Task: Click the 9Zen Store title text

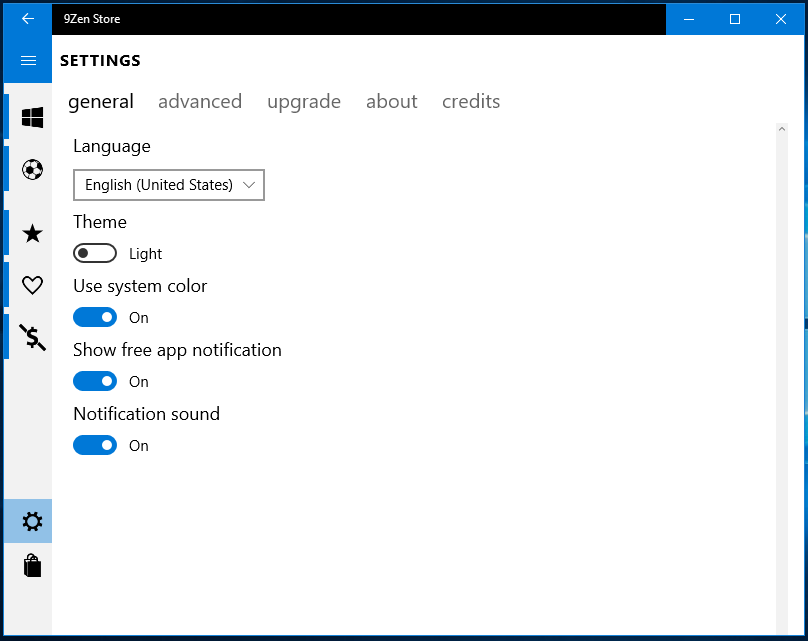Action: (92, 19)
